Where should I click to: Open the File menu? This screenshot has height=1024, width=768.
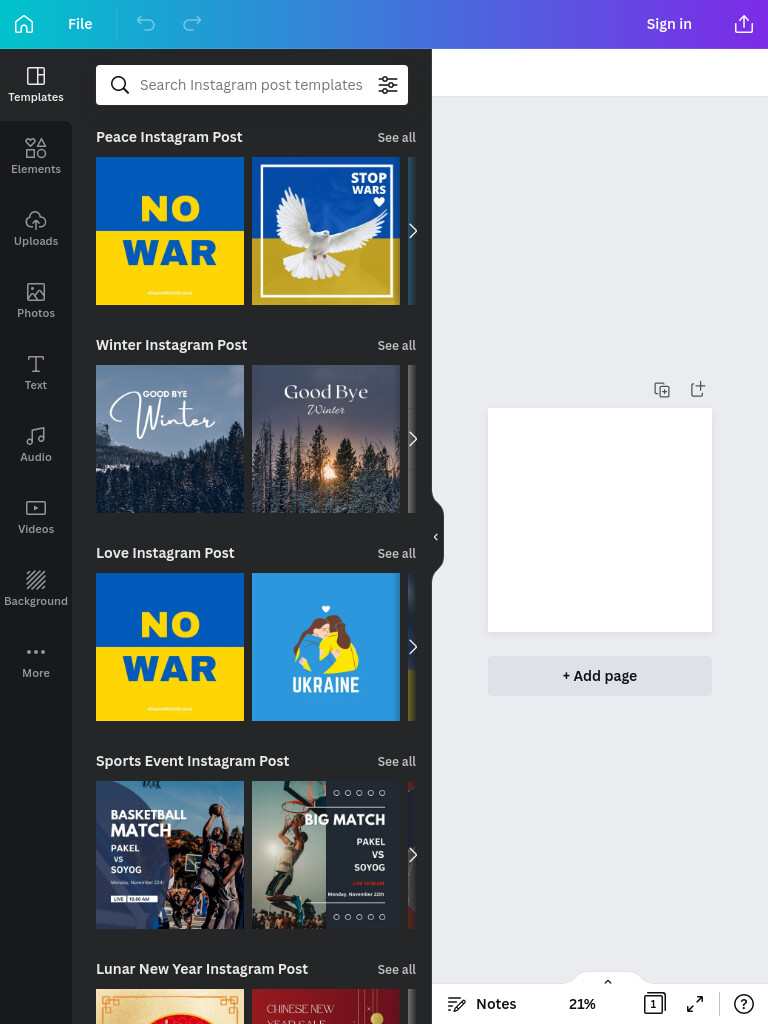(x=80, y=24)
